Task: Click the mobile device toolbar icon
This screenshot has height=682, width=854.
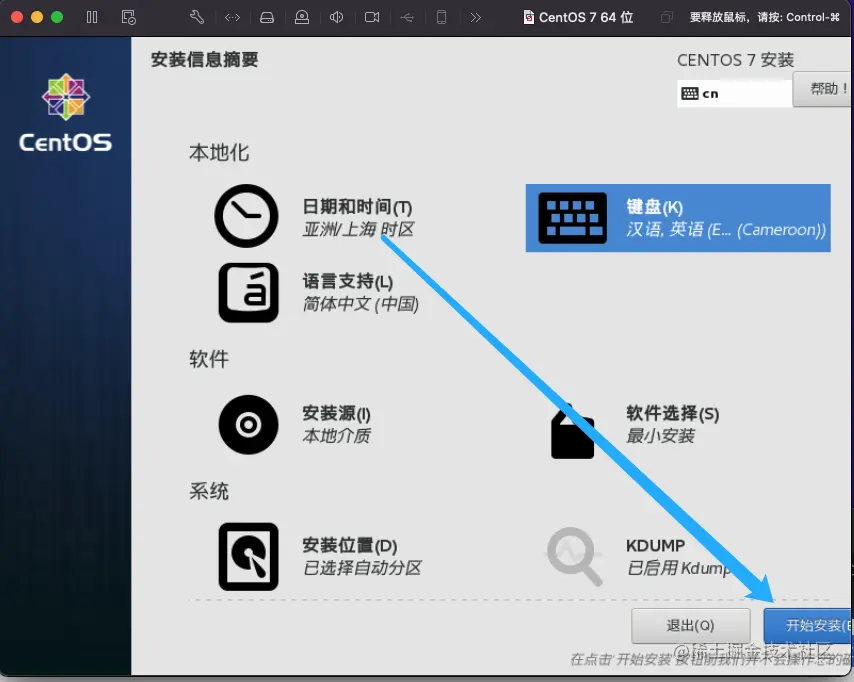Action: (441, 17)
